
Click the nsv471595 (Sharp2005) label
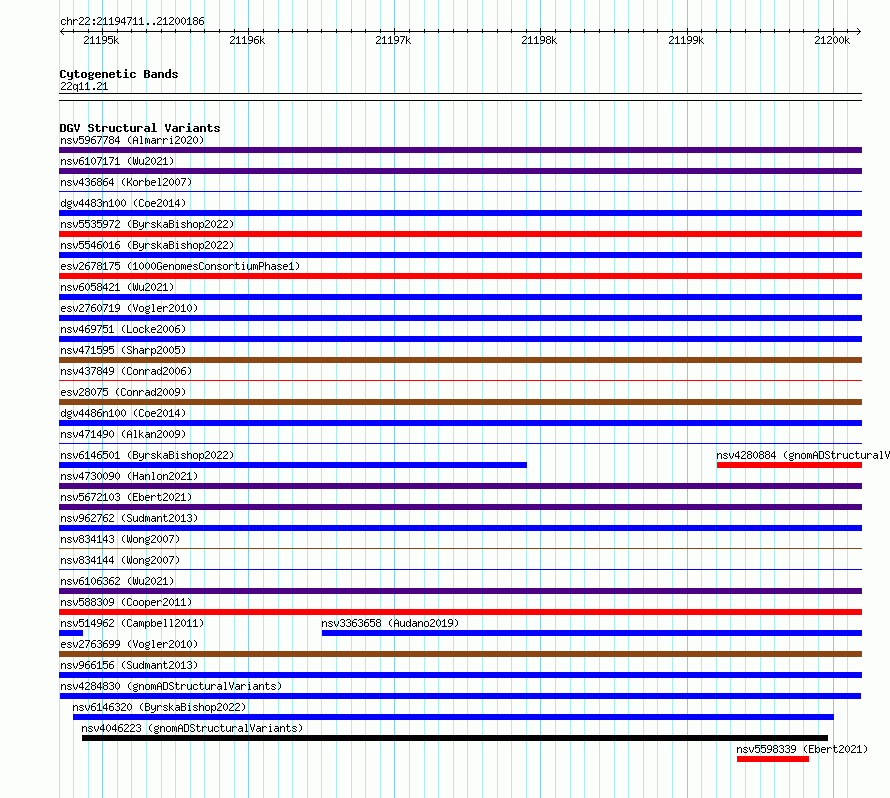tap(123, 350)
